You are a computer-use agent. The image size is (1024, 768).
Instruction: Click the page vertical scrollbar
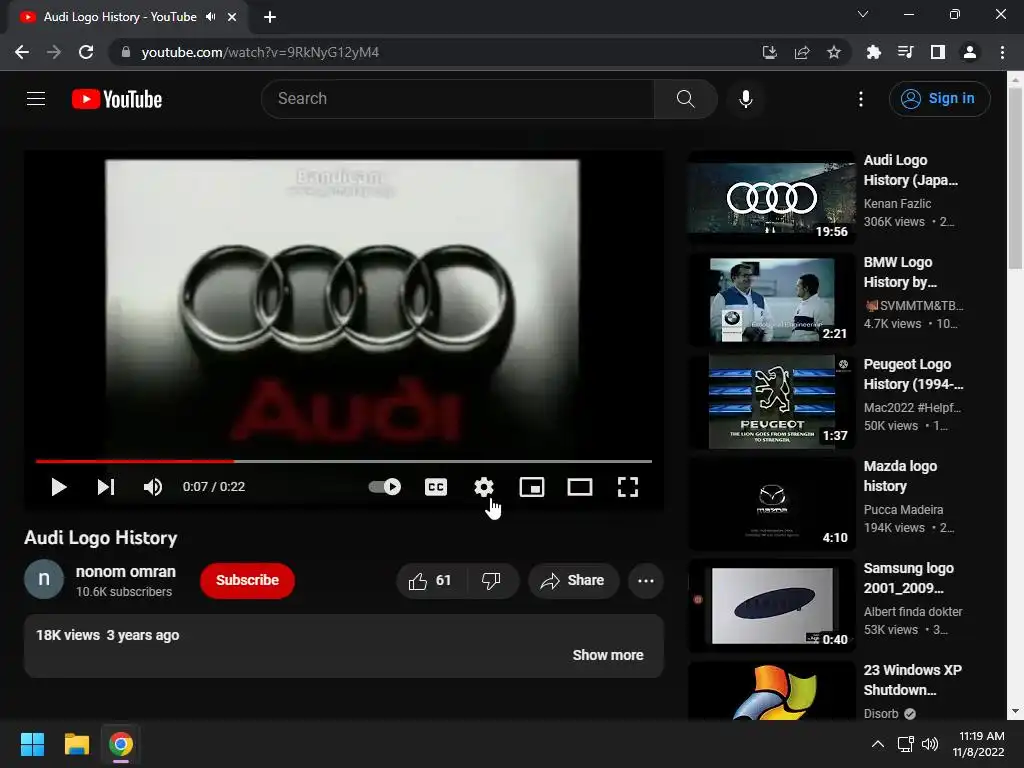1015,176
